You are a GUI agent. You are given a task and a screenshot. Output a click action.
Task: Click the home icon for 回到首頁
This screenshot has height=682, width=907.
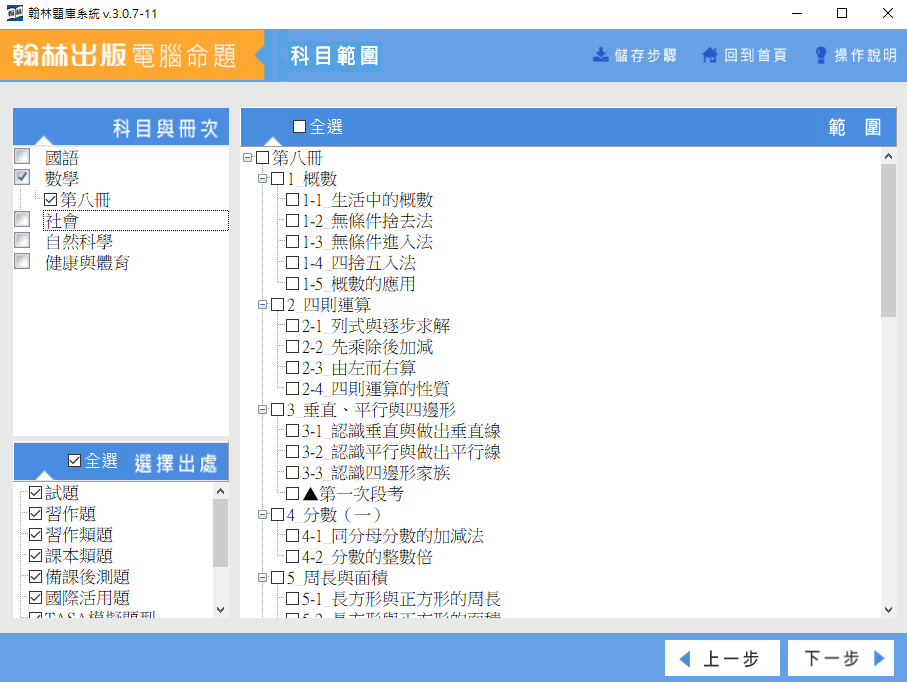pos(710,55)
